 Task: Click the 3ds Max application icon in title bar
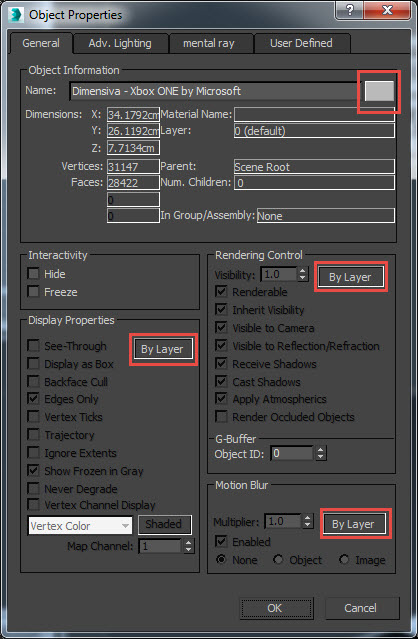coord(15,14)
